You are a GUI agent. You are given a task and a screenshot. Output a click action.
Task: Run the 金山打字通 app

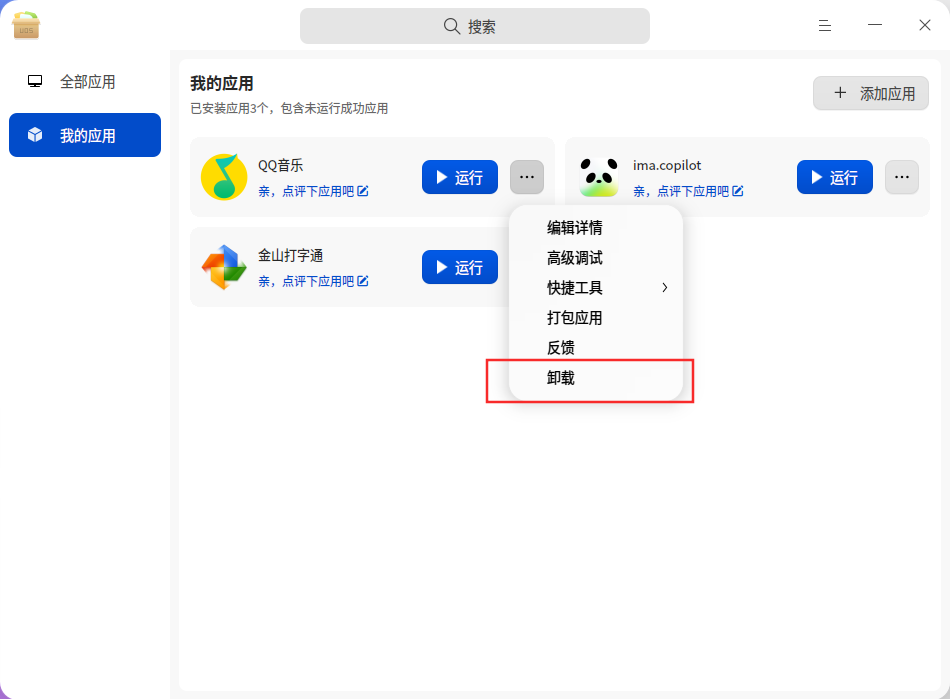(460, 267)
